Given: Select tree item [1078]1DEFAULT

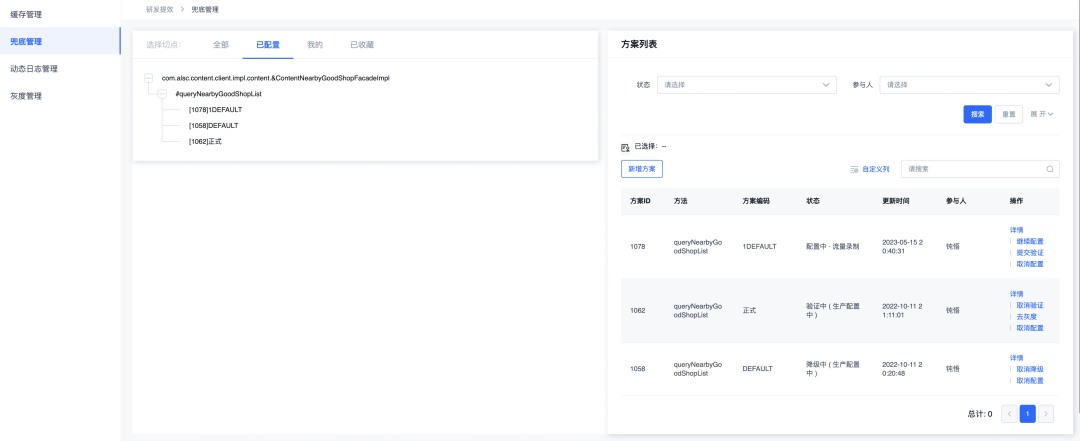Looking at the screenshot, I should (216, 110).
